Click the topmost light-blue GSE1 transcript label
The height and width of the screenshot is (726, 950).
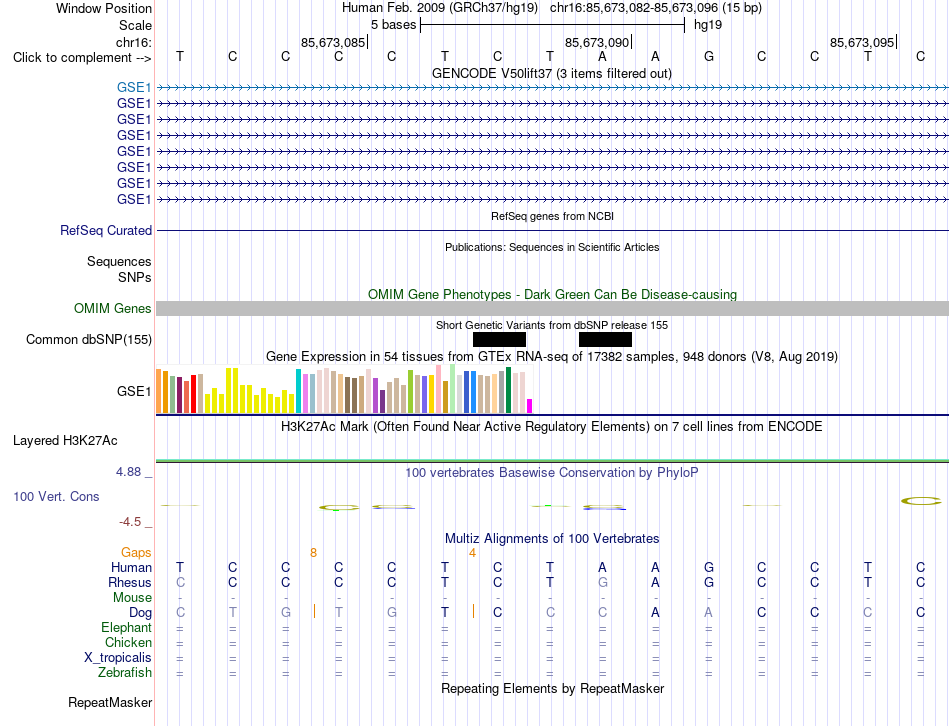[x=134, y=88]
